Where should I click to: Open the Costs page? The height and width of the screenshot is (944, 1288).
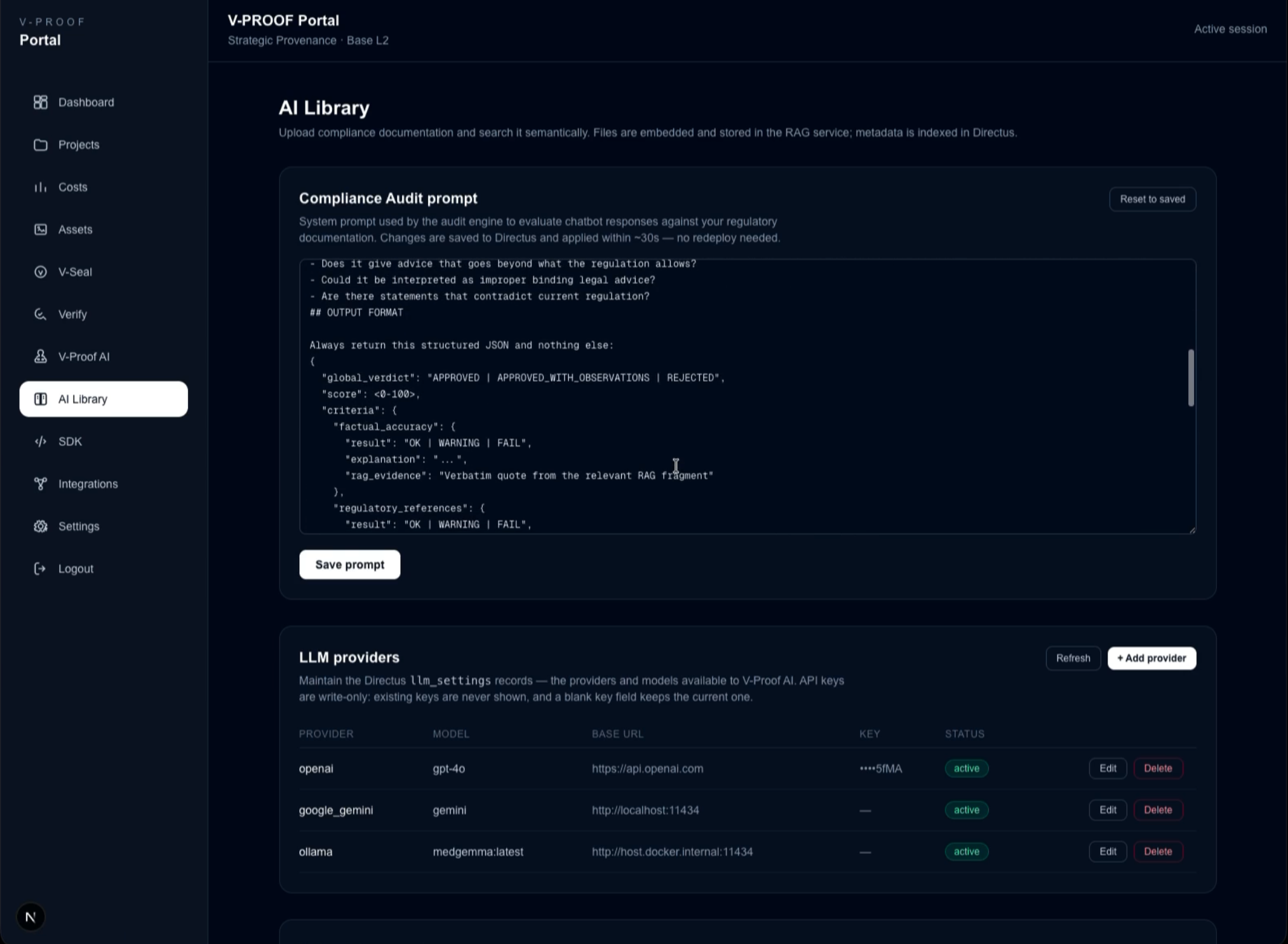(x=104, y=187)
